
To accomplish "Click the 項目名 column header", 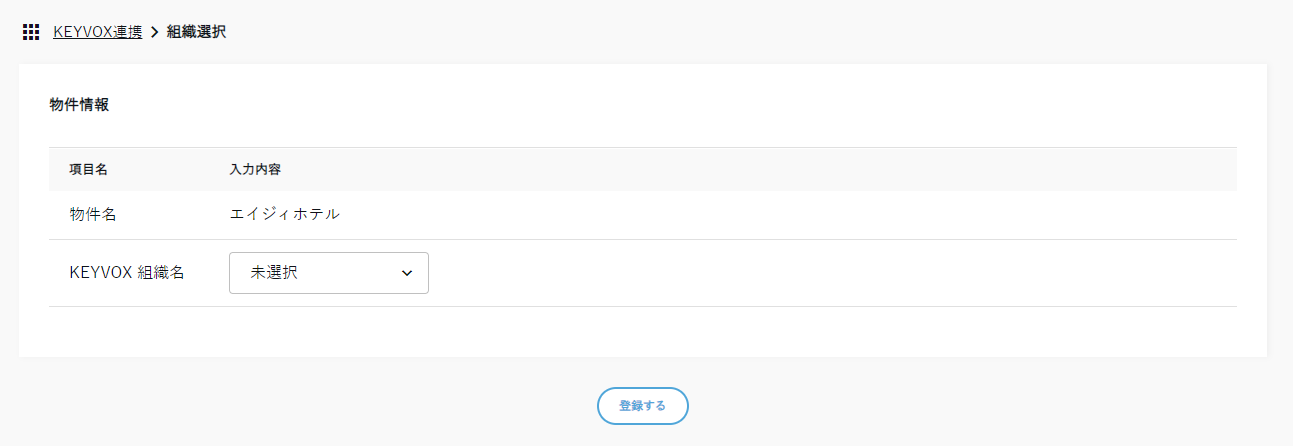I will [x=88, y=169].
